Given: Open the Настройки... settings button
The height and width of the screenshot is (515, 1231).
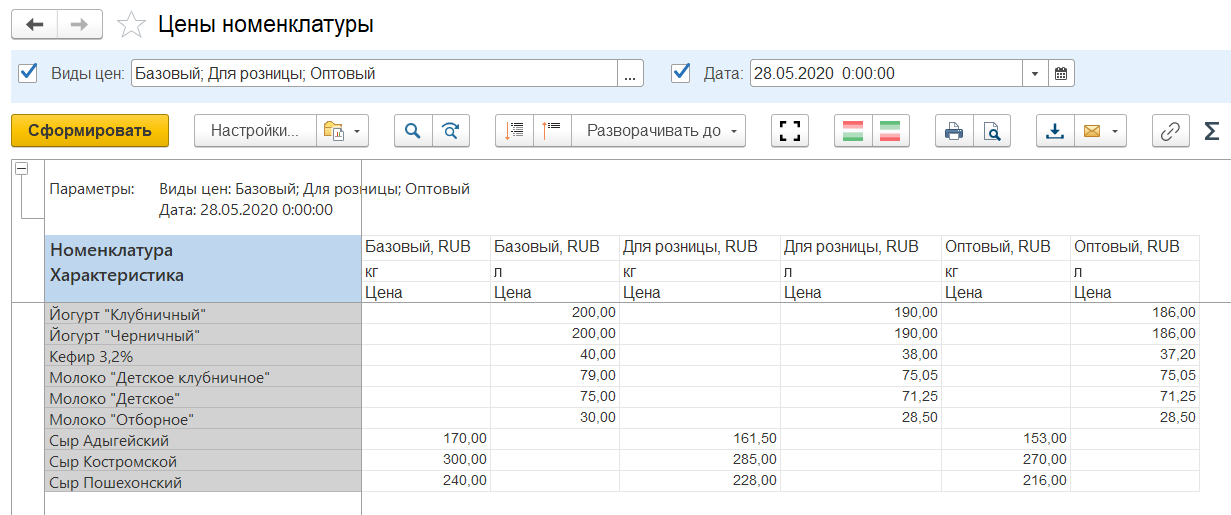Looking at the screenshot, I should point(254,131).
